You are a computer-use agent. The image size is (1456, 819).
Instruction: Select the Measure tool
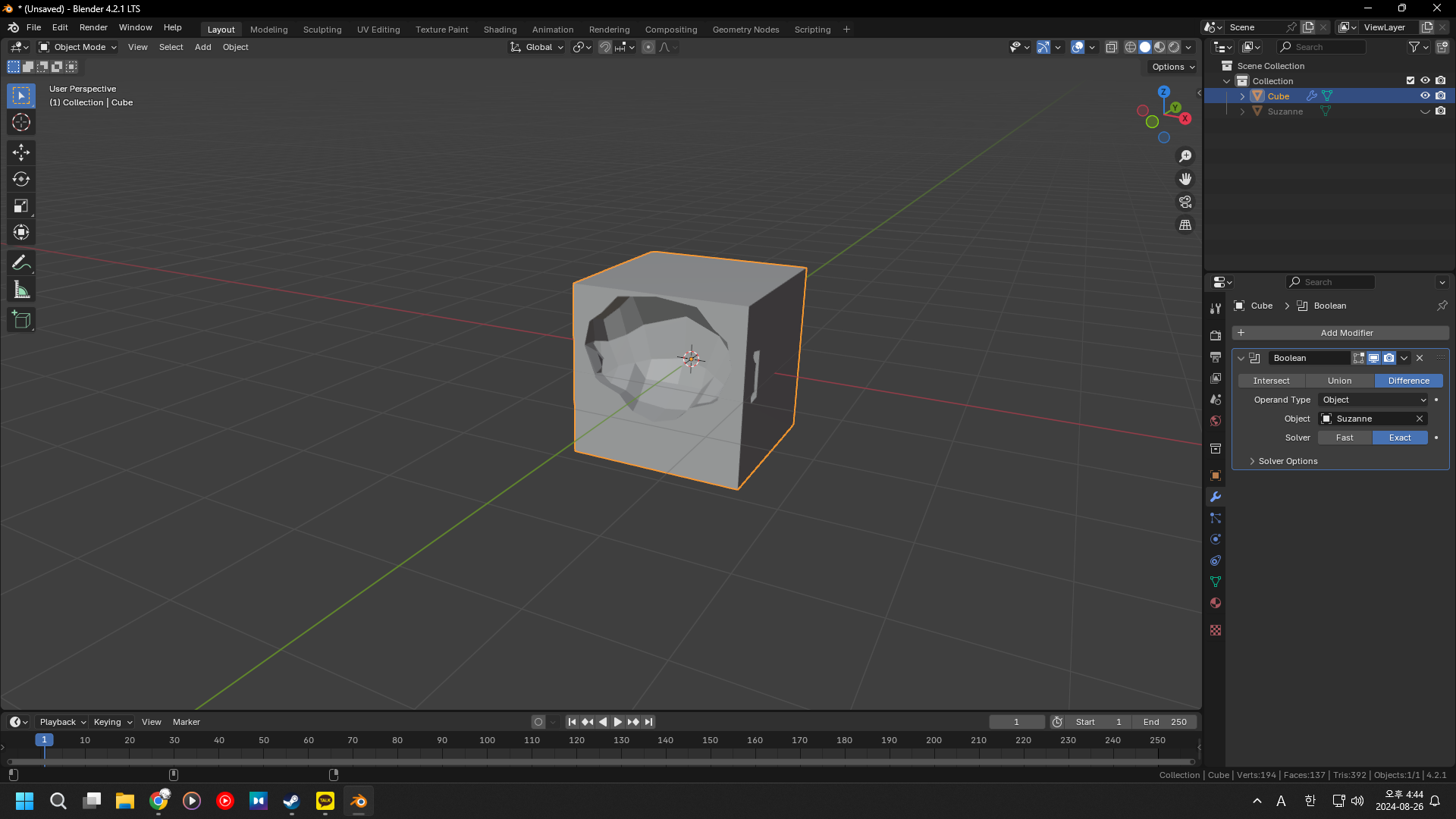(21, 290)
